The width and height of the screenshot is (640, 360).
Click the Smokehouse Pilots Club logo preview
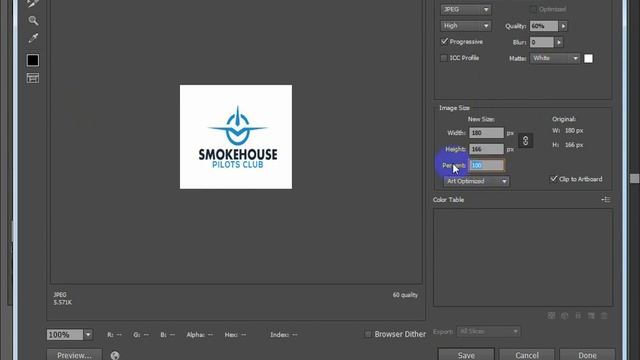pos(236,137)
